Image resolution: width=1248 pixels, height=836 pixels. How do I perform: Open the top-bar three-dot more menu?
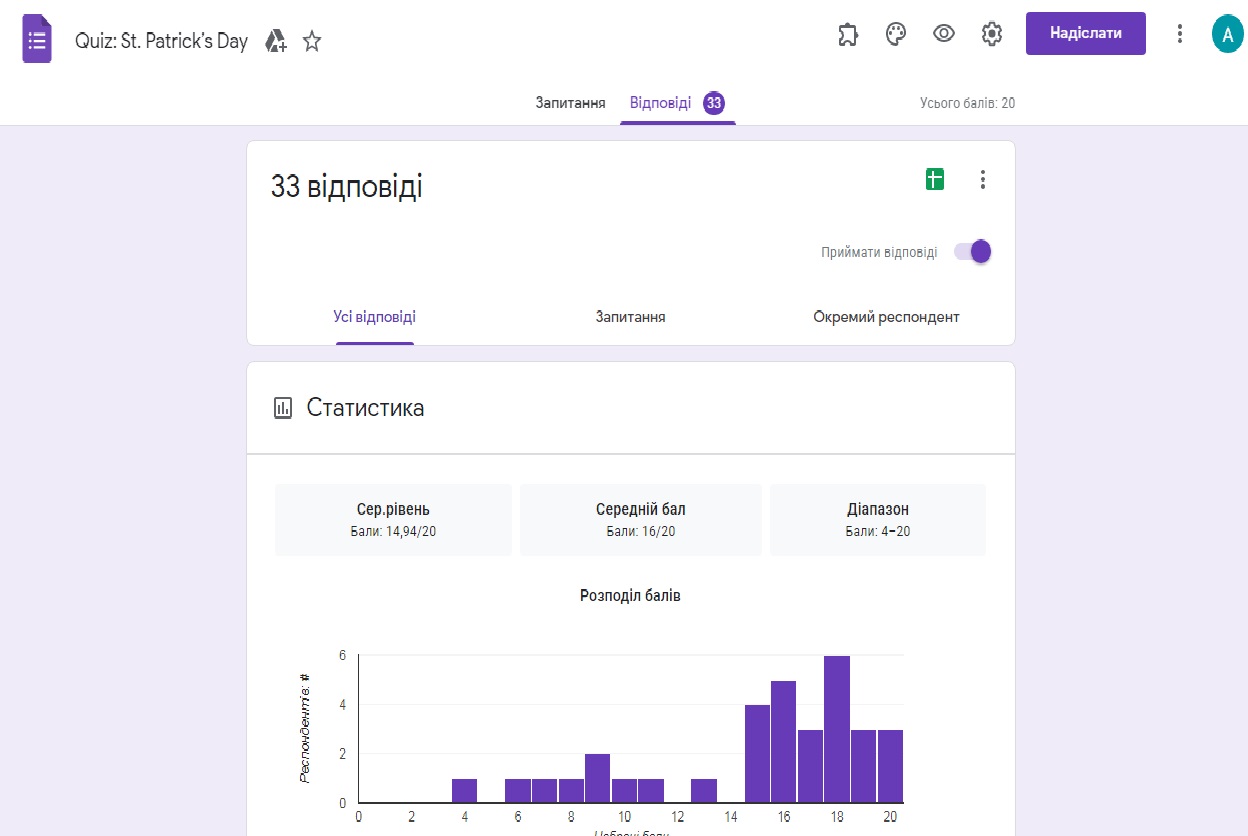point(1180,34)
